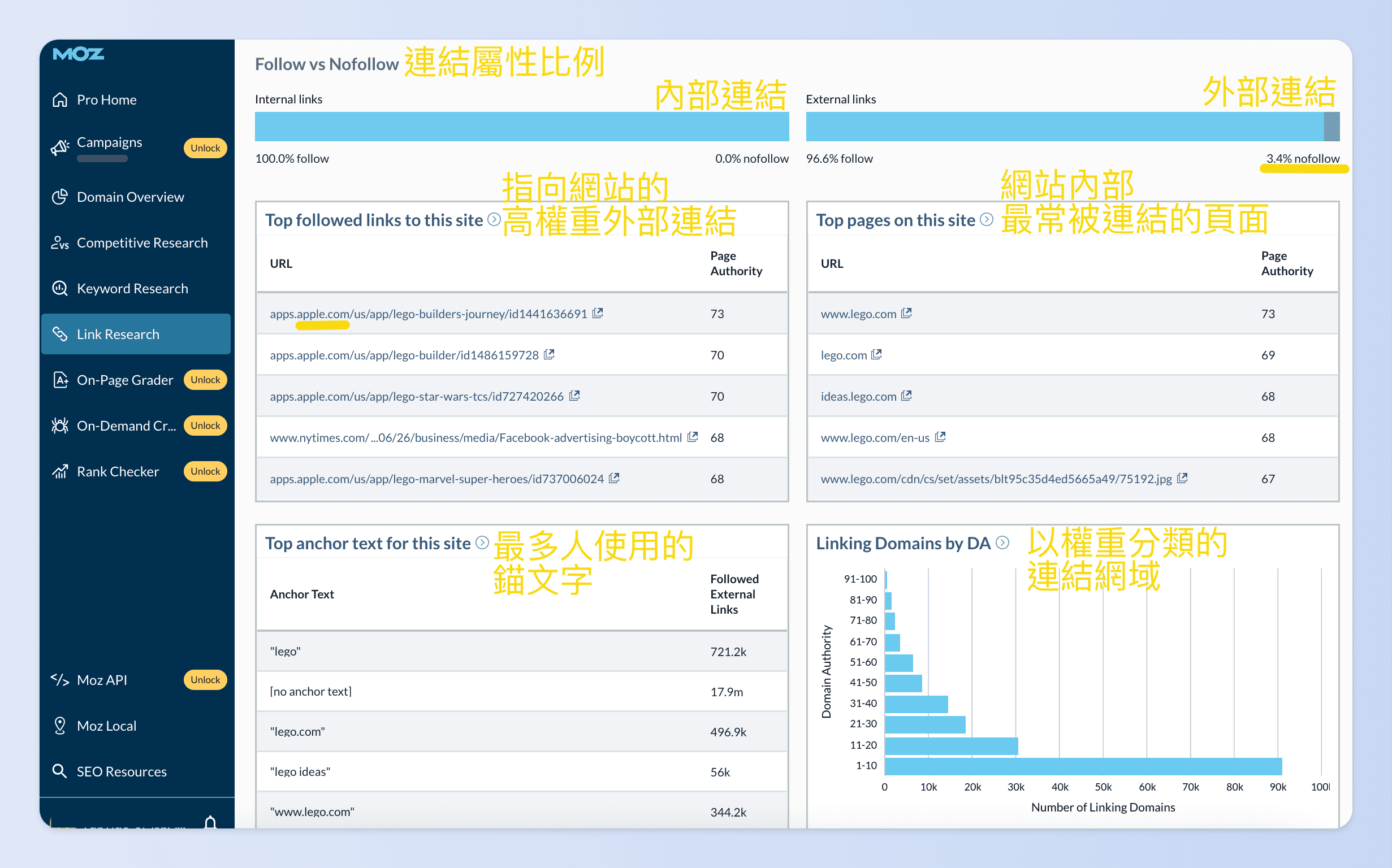Image resolution: width=1392 pixels, height=868 pixels.
Task: Expand Top followed links to this site
Action: point(494,220)
